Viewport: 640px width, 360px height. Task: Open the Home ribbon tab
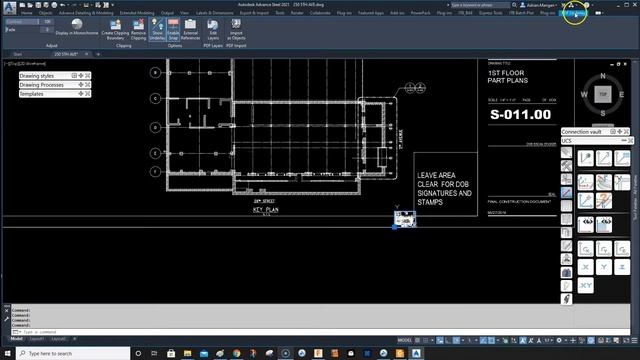tap(27, 13)
